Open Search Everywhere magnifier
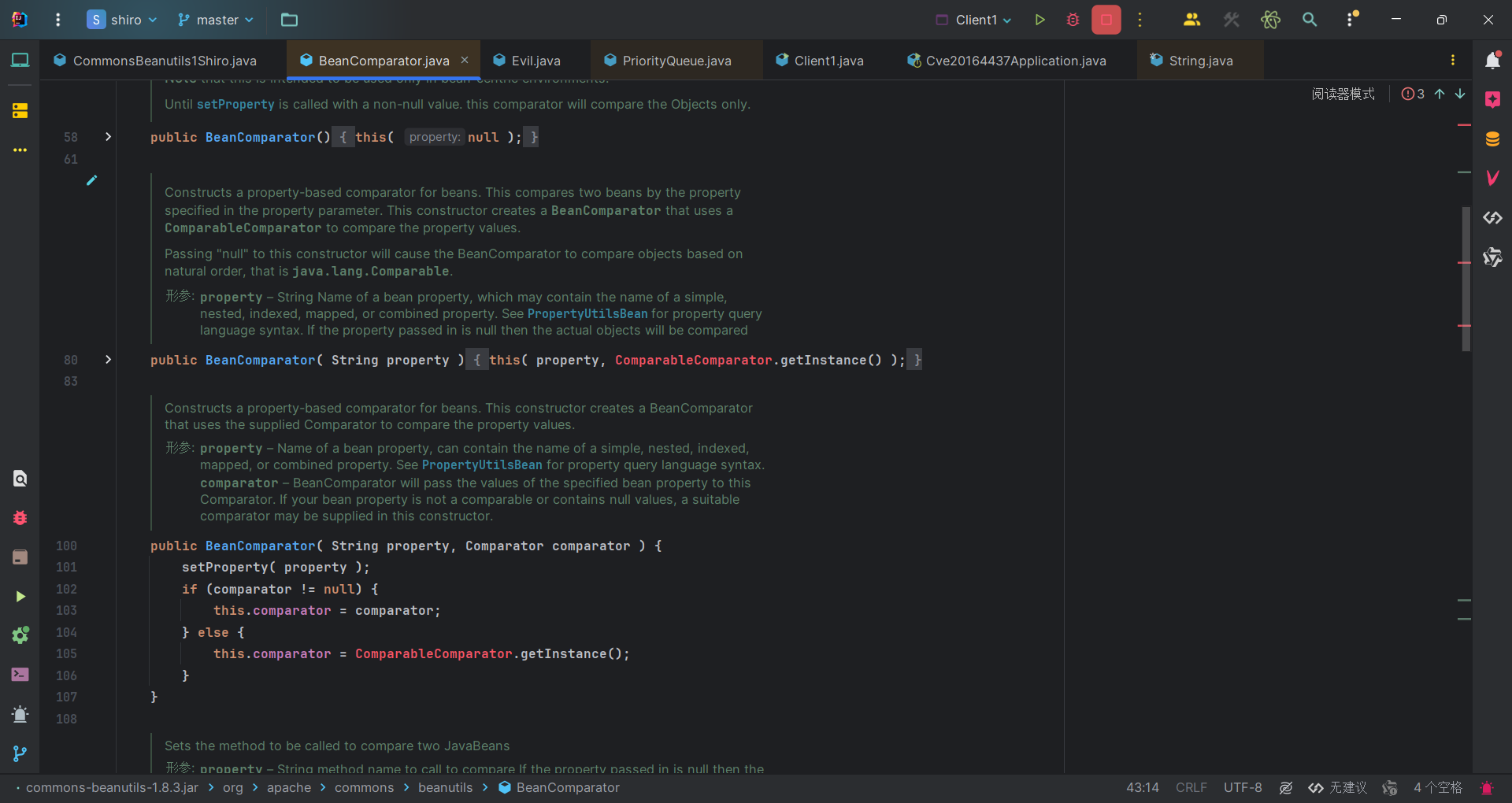The image size is (1512, 803). [1310, 20]
